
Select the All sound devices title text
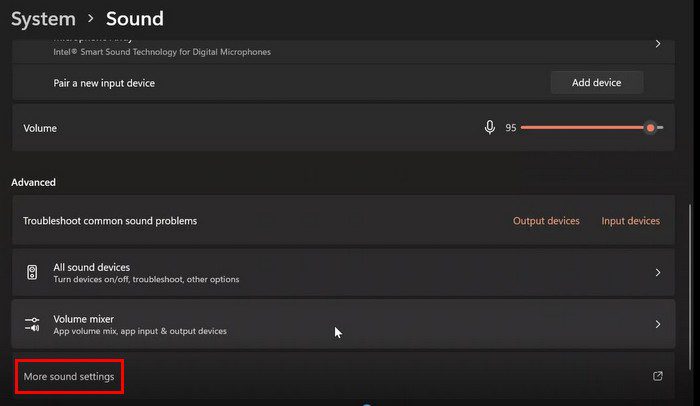click(x=92, y=266)
